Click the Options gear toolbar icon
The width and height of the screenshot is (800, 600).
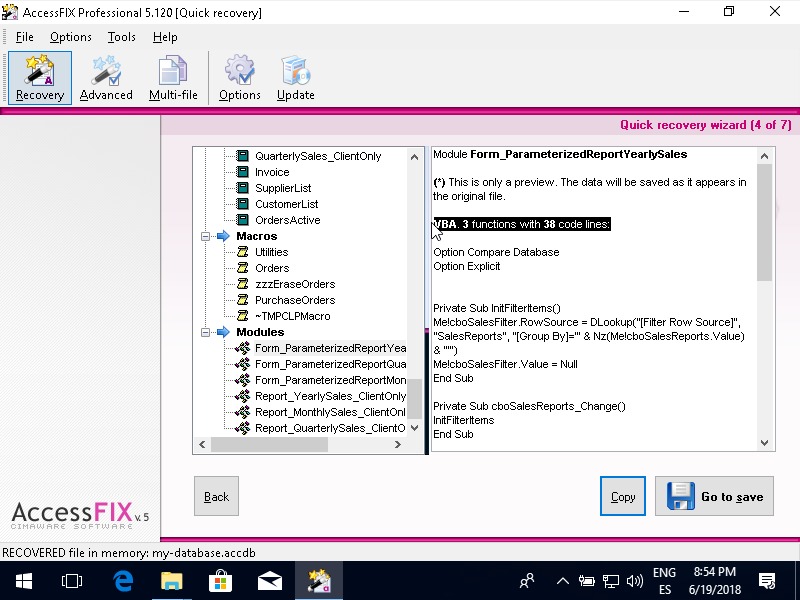pyautogui.click(x=239, y=77)
